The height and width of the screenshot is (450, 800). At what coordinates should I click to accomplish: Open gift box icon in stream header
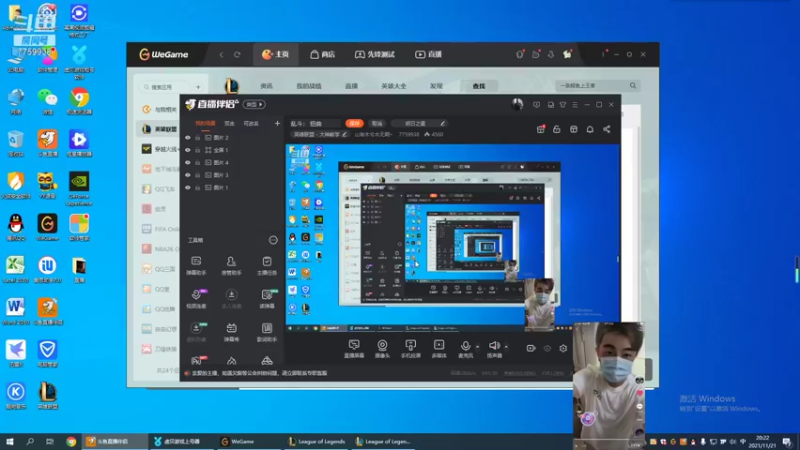tap(540, 130)
